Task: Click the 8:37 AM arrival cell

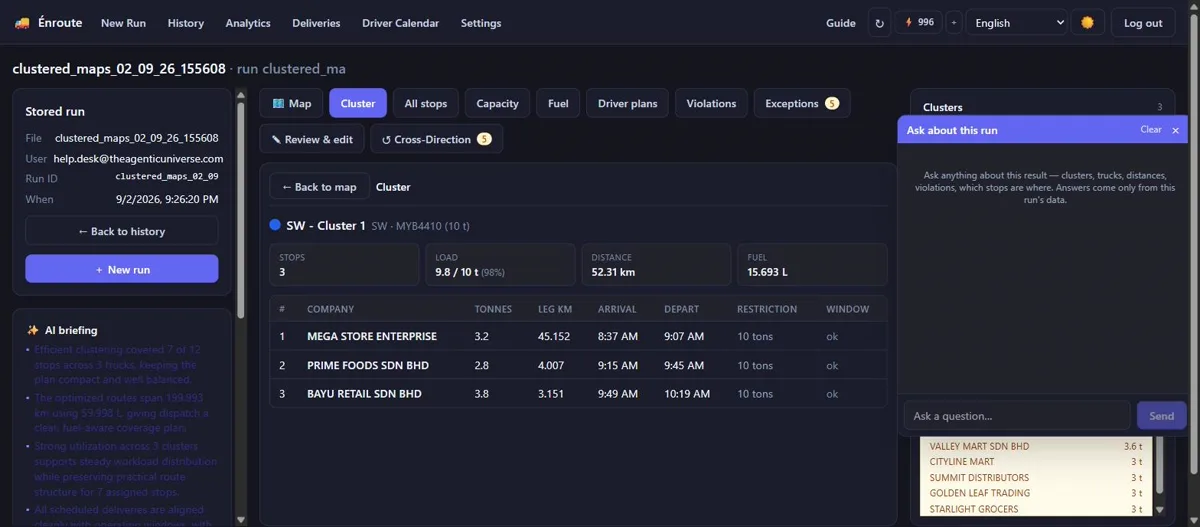Action: coord(617,337)
